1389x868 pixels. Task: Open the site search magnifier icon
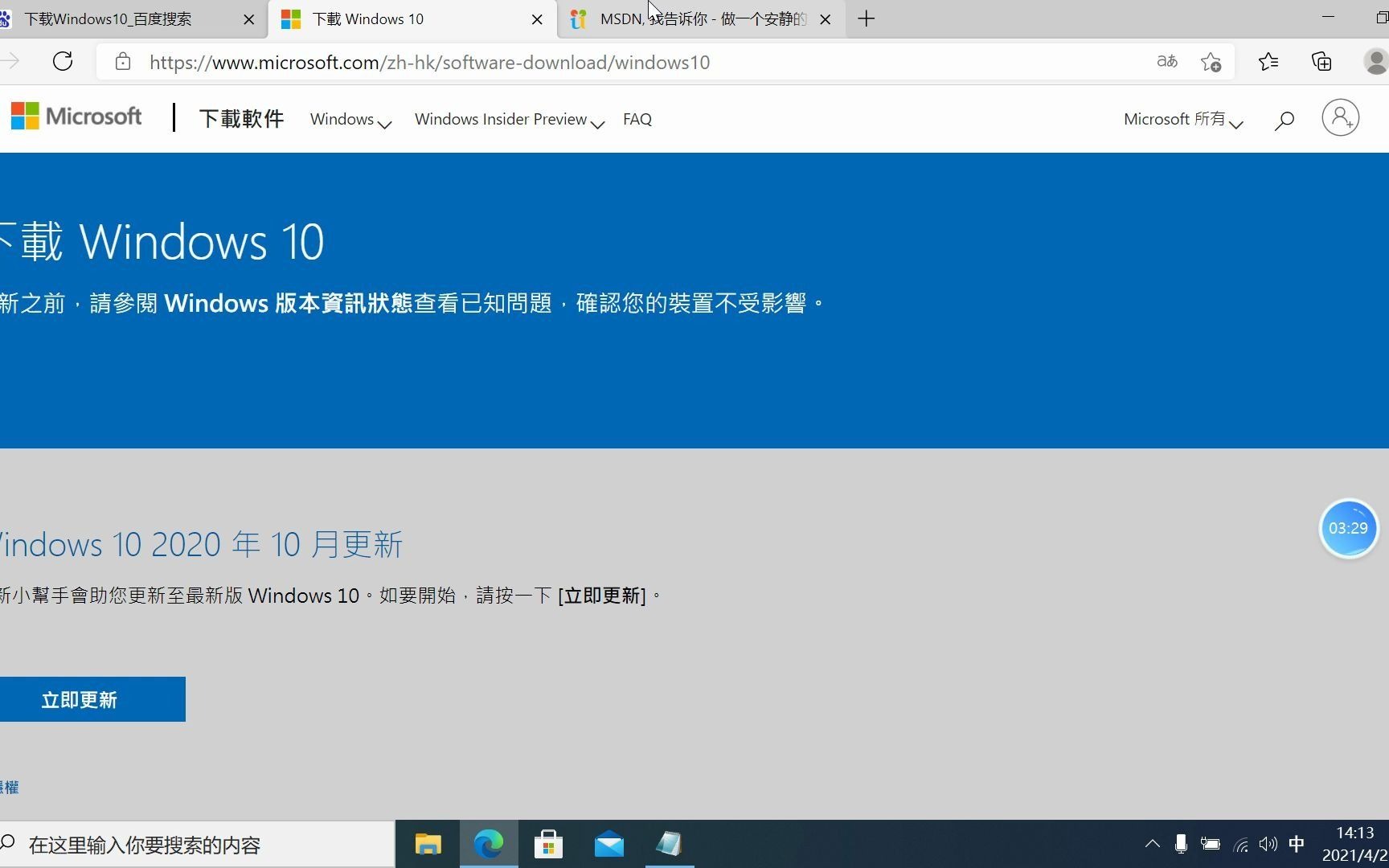click(x=1284, y=121)
